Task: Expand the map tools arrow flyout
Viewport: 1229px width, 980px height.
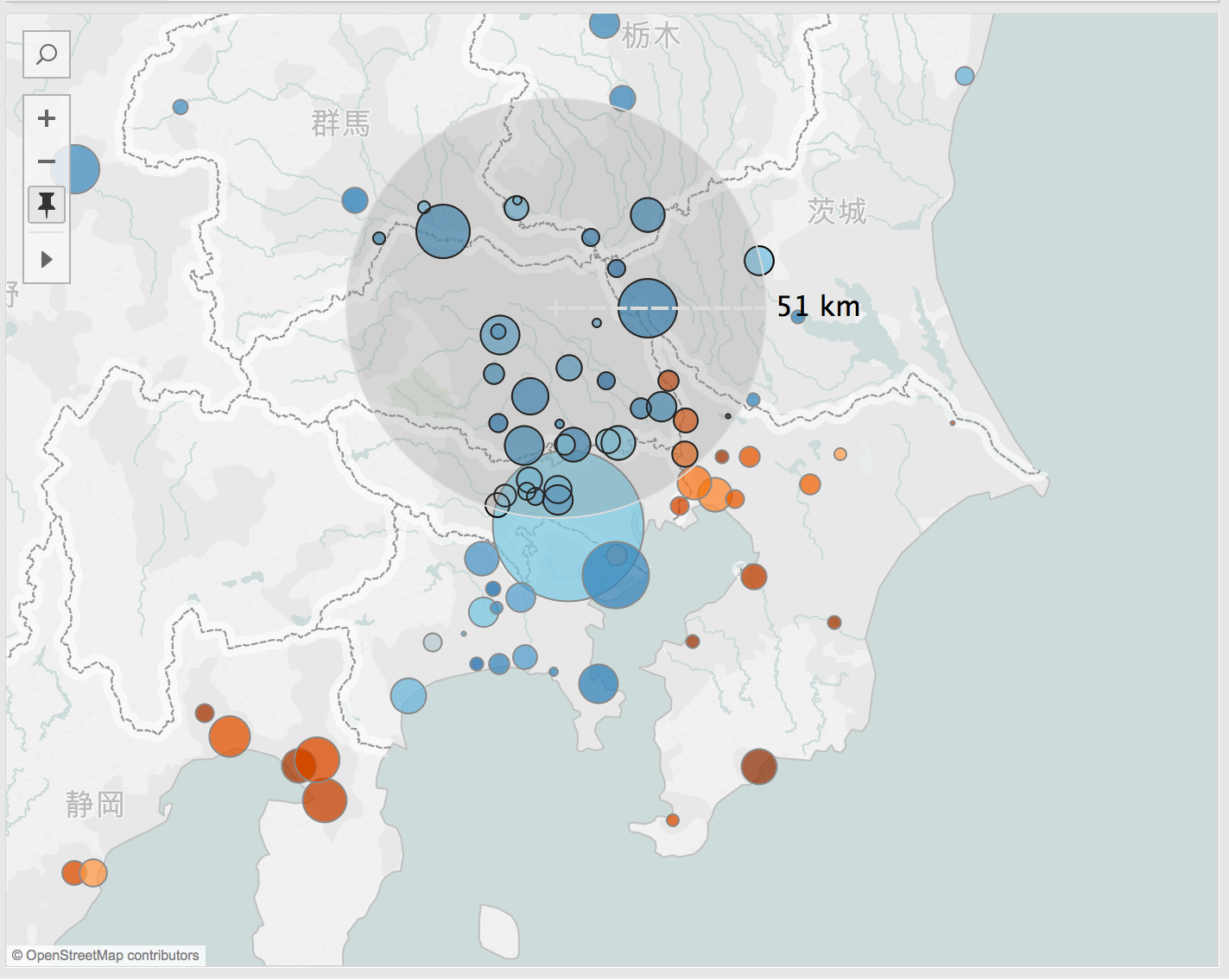Action: click(x=47, y=259)
